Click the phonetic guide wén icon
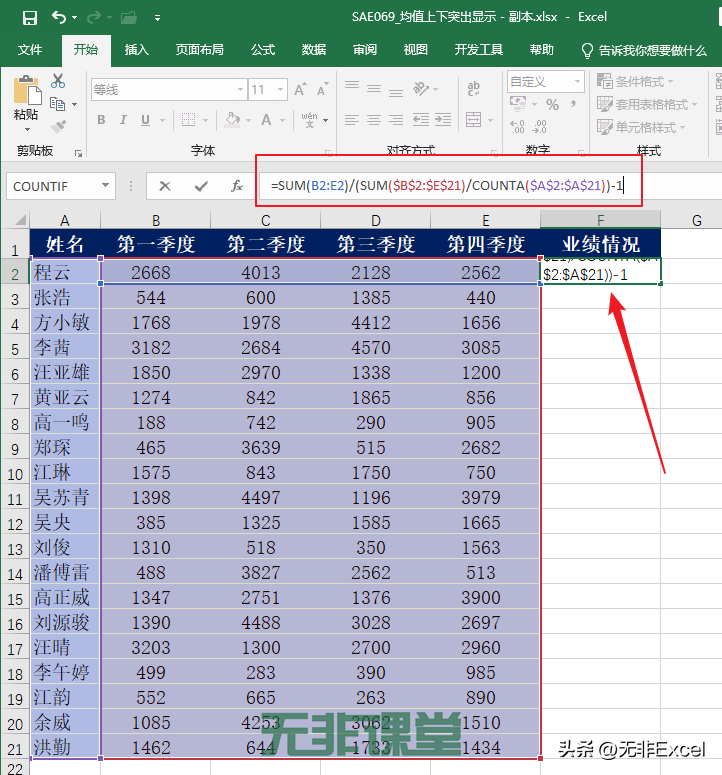 click(310, 120)
